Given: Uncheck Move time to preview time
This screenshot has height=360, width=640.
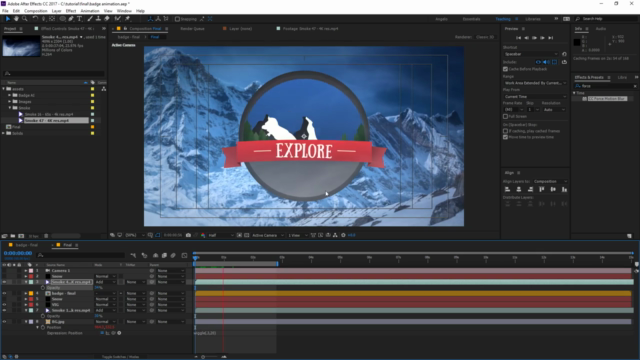Looking at the screenshot, I should click(x=505, y=137).
